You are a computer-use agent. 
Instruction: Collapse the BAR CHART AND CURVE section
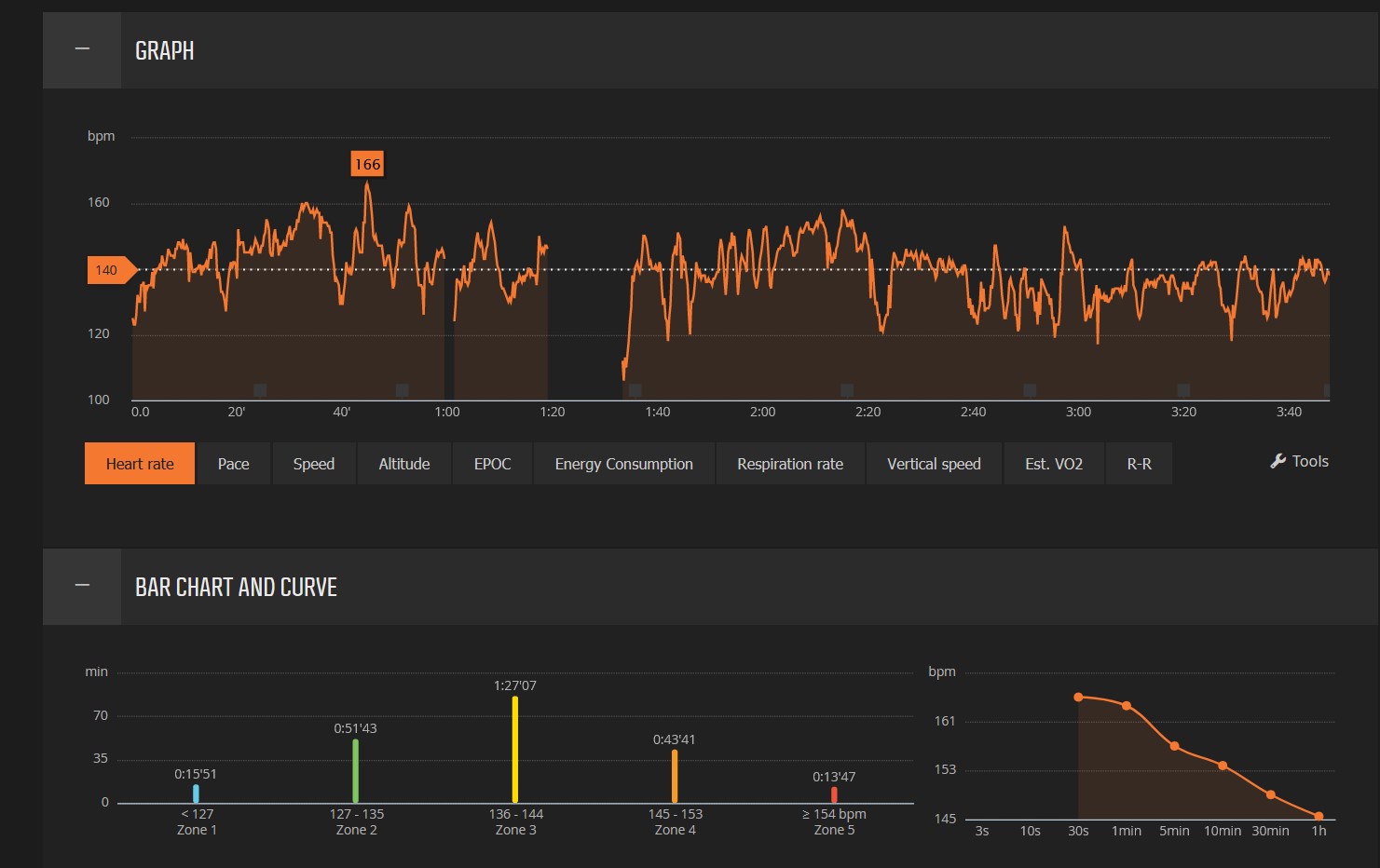point(82,586)
